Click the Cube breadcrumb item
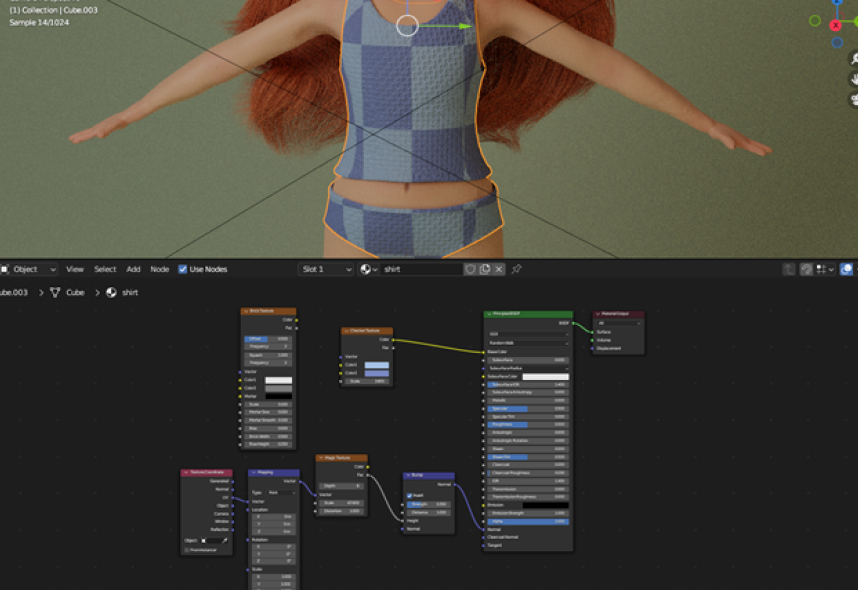The height and width of the screenshot is (590, 858). 75,293
